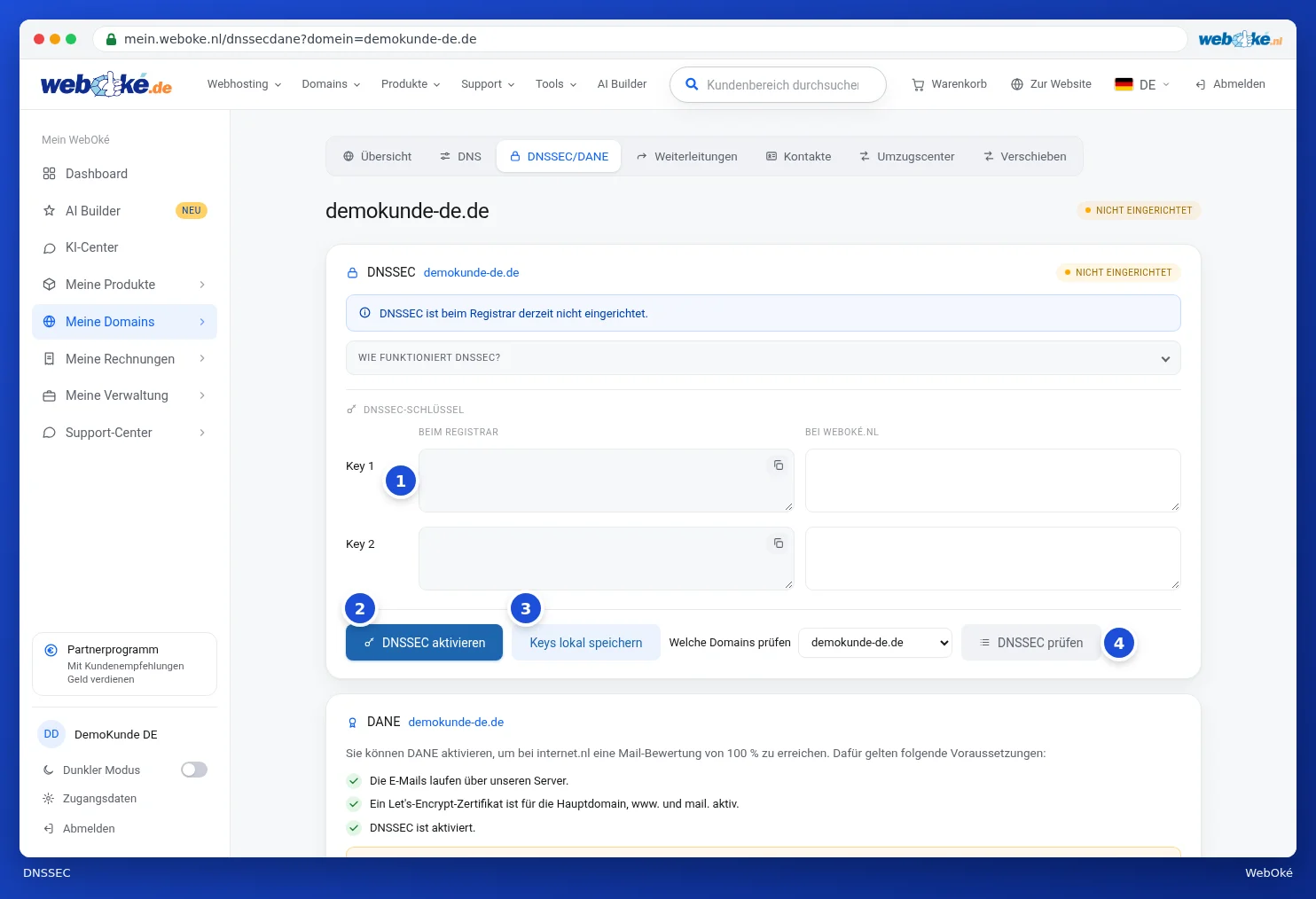Open the Weiterleitungen tab
The image size is (1316, 899).
pos(687,157)
